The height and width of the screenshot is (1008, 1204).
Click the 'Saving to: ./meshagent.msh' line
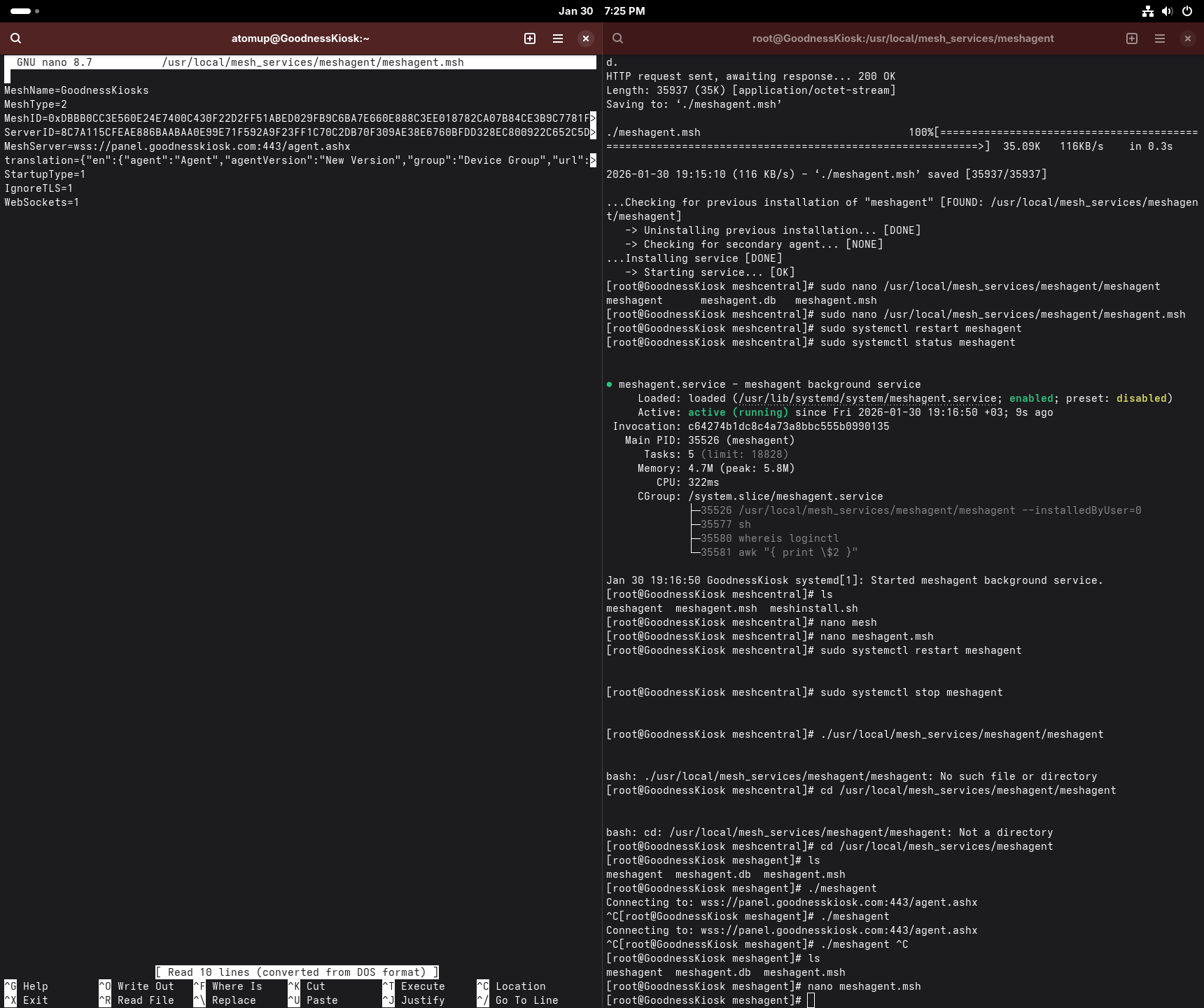coord(694,104)
